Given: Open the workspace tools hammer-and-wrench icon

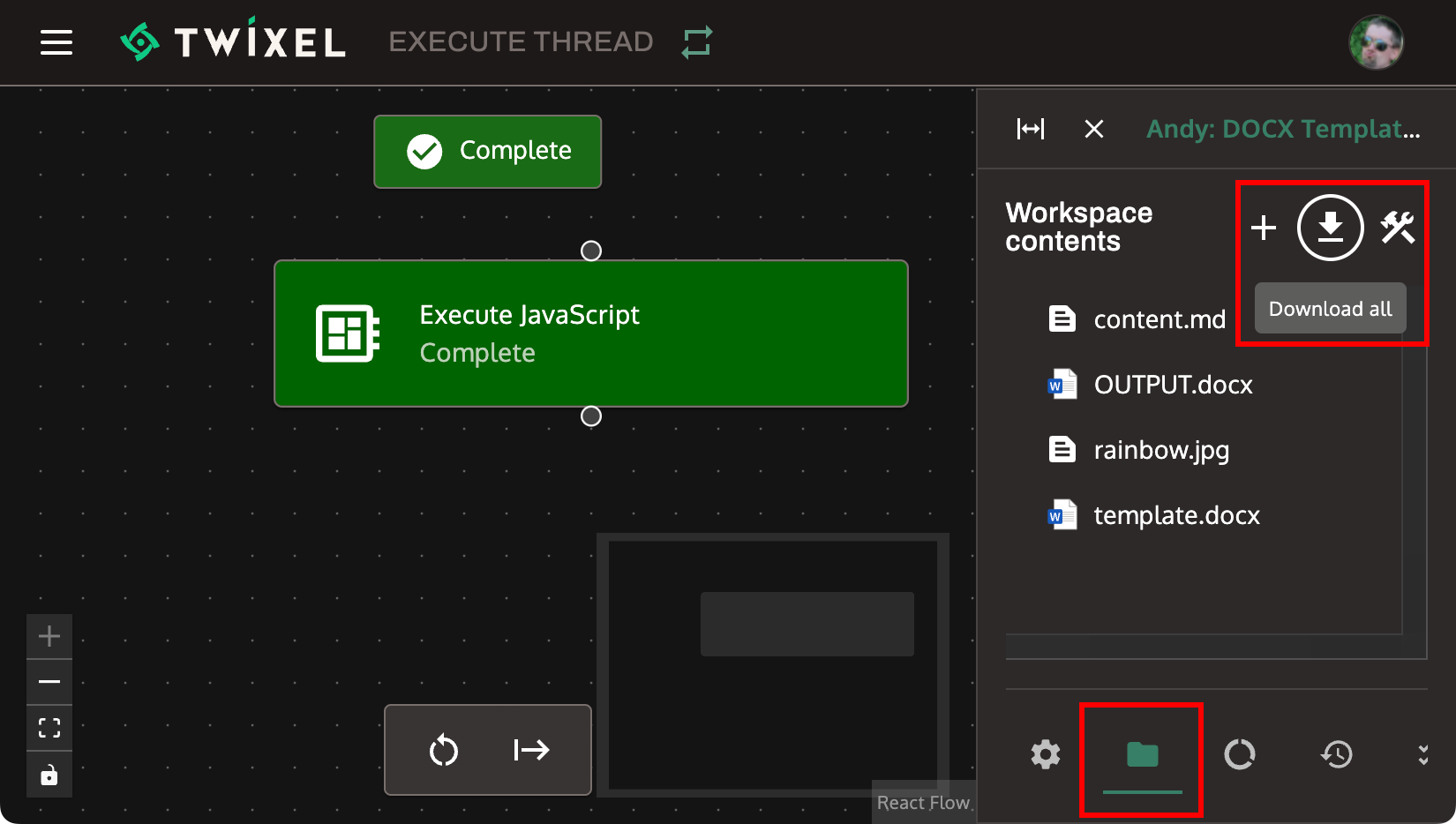Looking at the screenshot, I should pos(1396,228).
